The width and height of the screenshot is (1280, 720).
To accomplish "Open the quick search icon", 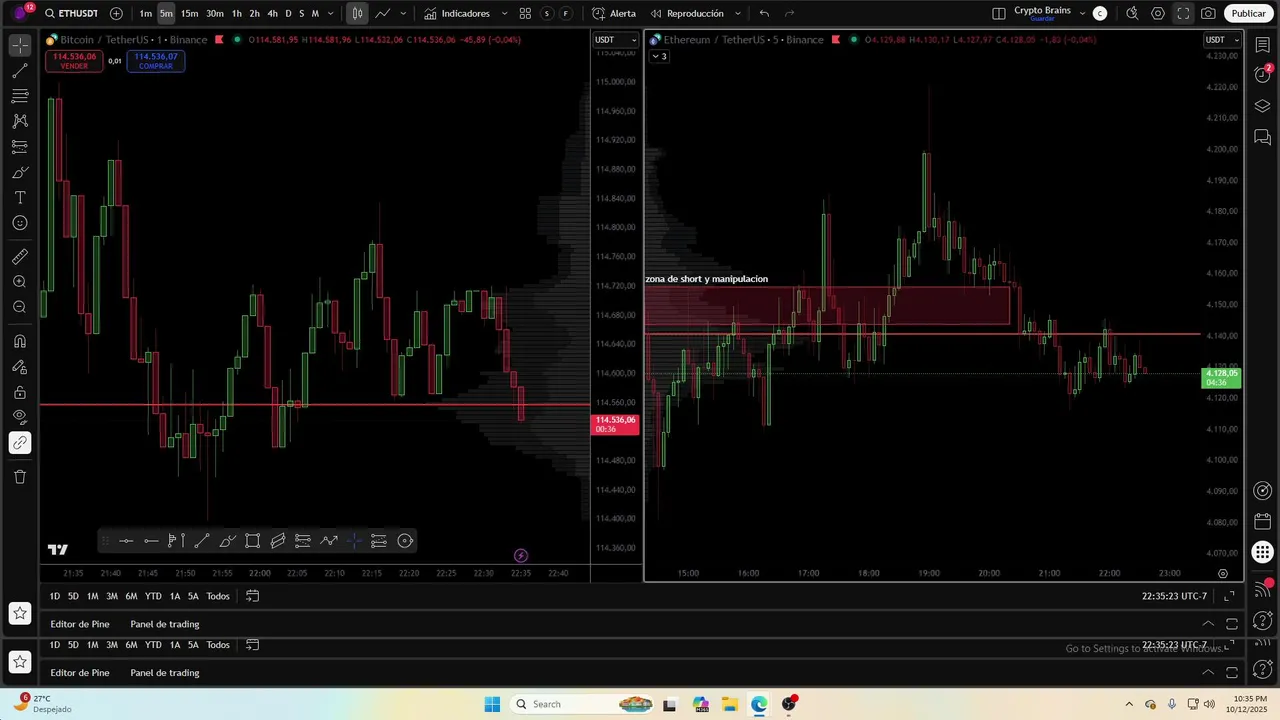I will pyautogui.click(x=1132, y=13).
